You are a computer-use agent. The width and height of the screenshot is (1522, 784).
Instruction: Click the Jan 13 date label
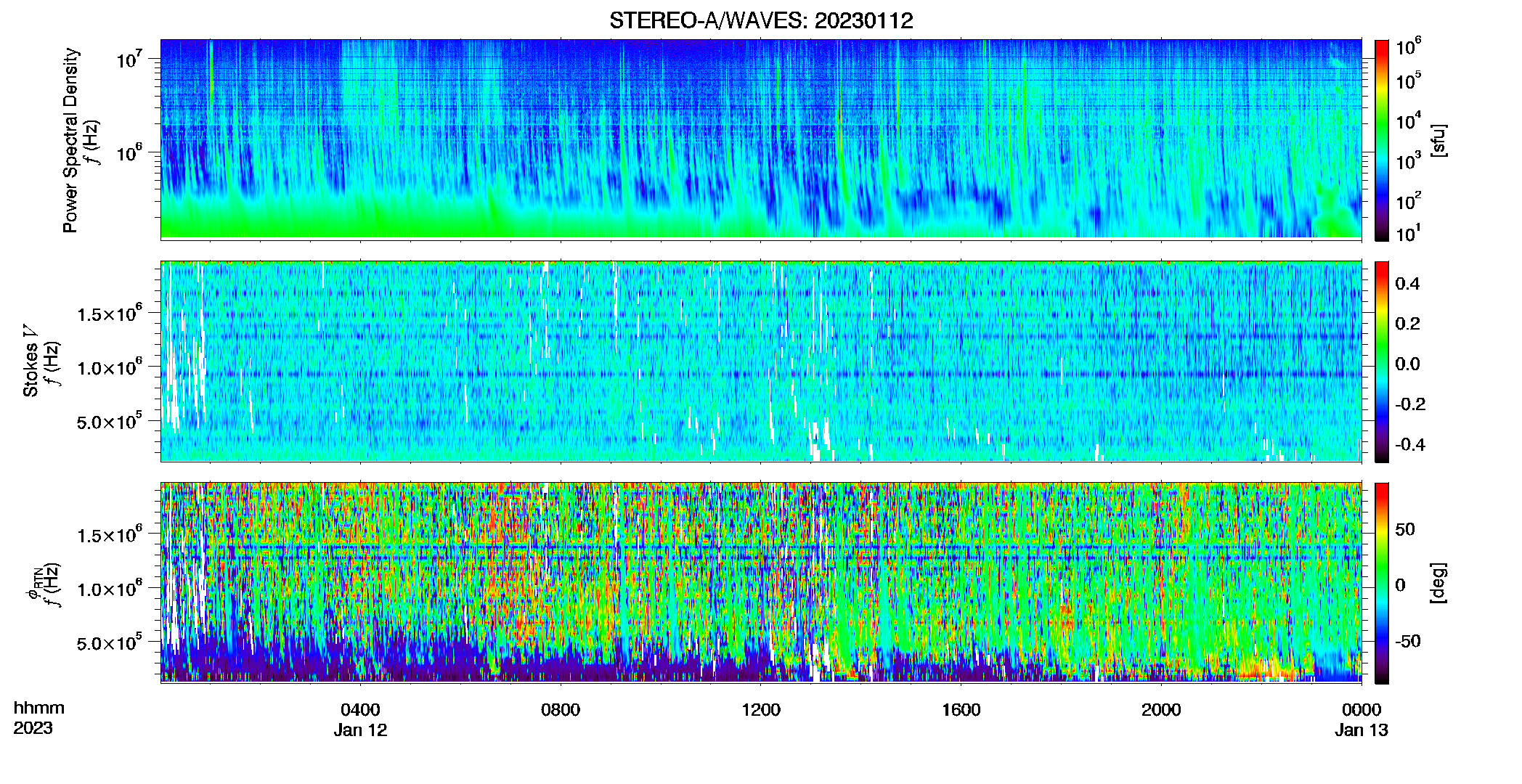[1362, 730]
